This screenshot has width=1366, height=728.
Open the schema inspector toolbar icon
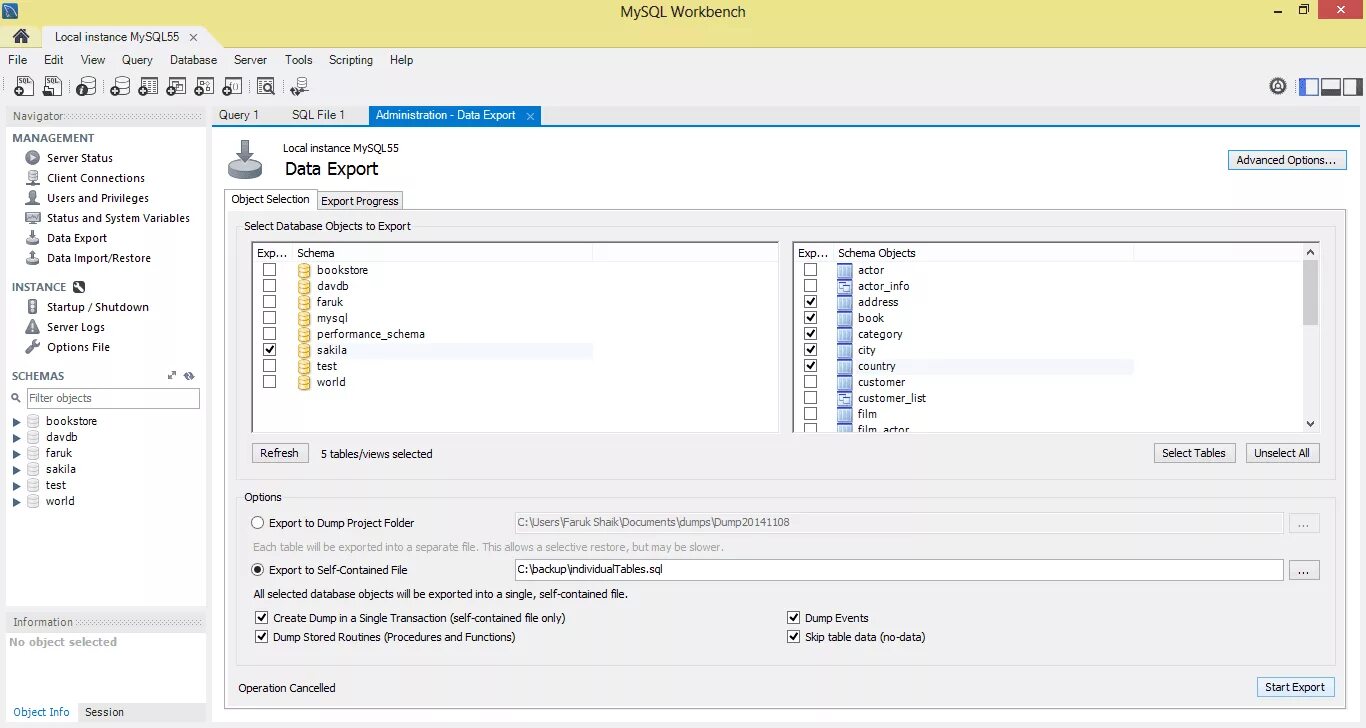(87, 87)
